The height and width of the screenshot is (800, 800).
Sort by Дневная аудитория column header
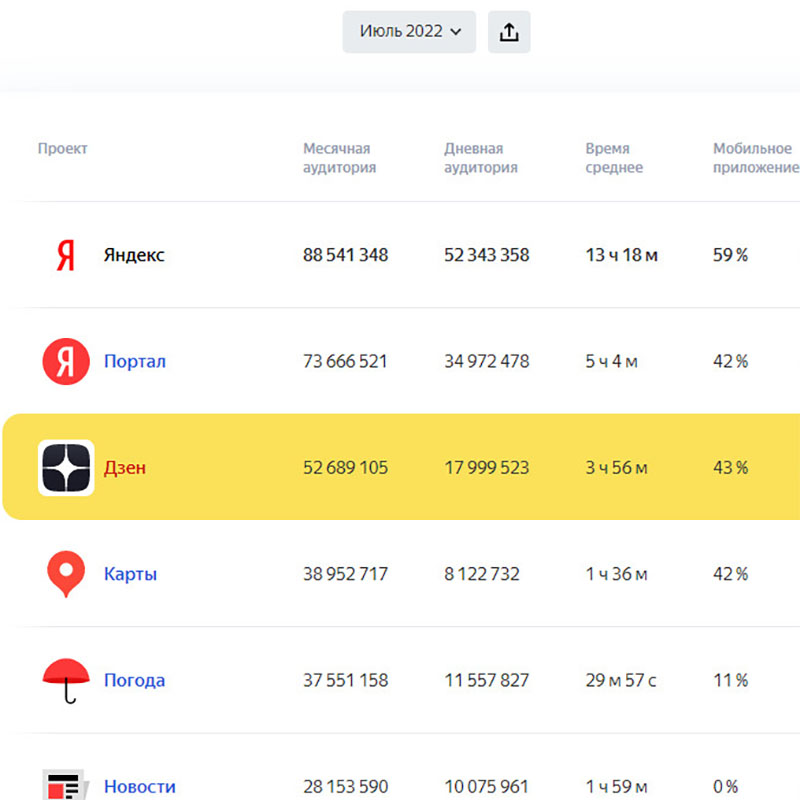pos(480,158)
